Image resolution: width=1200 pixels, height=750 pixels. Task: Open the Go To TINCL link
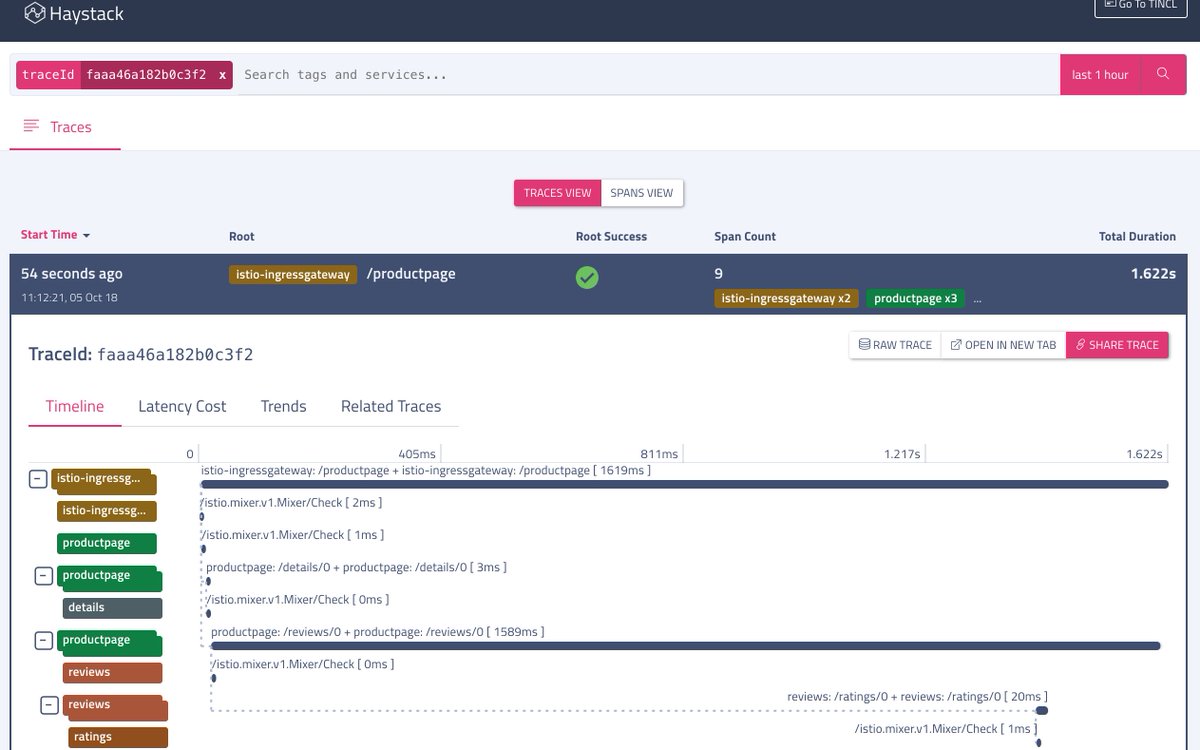click(x=1141, y=5)
